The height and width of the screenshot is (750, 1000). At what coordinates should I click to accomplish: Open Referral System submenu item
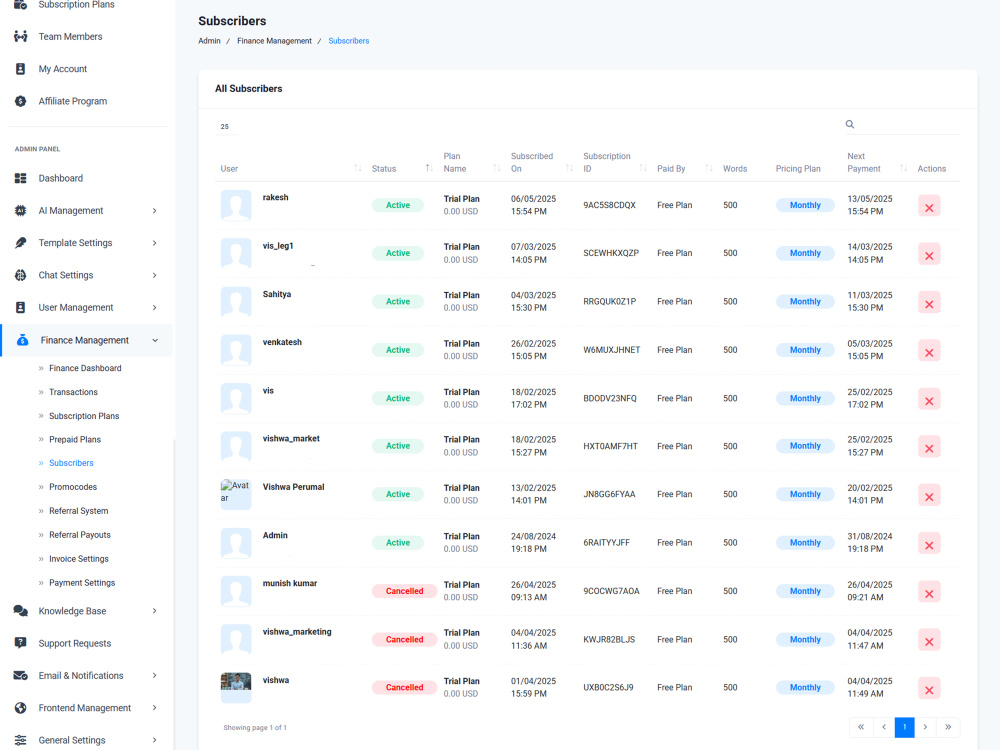[x=78, y=511]
